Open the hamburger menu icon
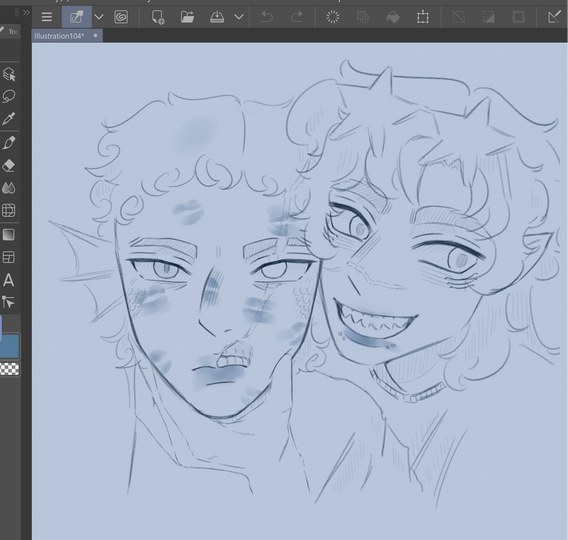The image size is (568, 540). point(47,17)
